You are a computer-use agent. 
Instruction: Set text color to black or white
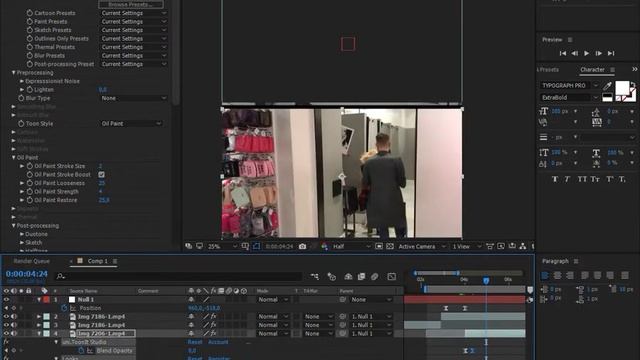[x=607, y=97]
